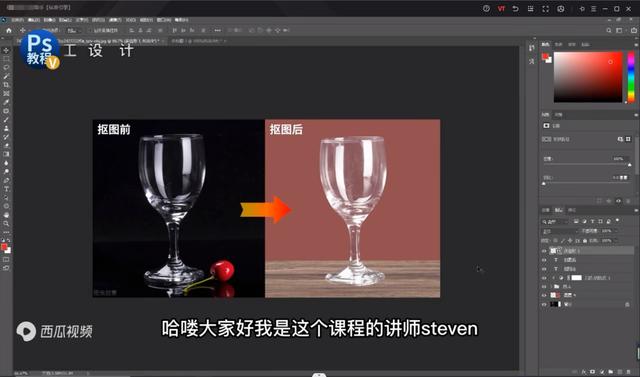Open the layer fill dropdown arrow
640x377 pixels.
(615, 241)
